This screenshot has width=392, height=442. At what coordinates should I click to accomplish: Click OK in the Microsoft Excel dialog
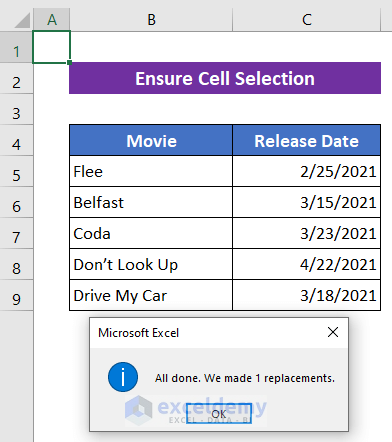click(x=219, y=414)
